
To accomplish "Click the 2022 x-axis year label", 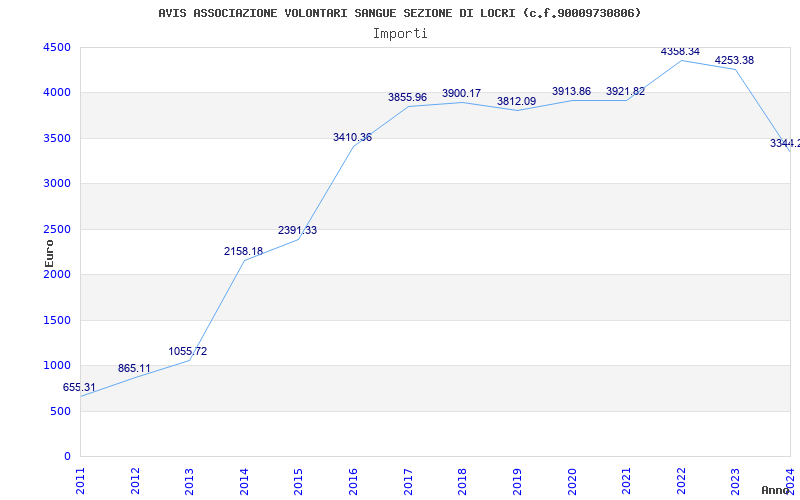I will pos(681,481).
